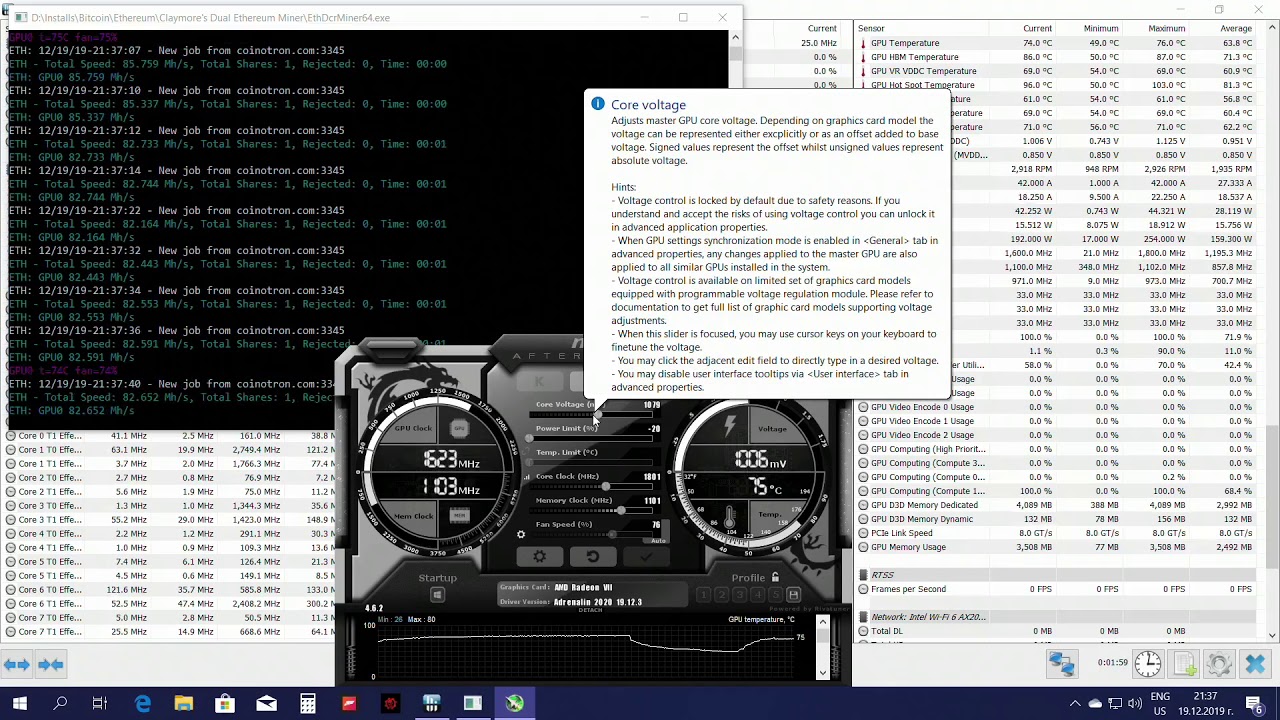Click the Memory Clock slider handle
The height and width of the screenshot is (720, 1280).
(621, 510)
